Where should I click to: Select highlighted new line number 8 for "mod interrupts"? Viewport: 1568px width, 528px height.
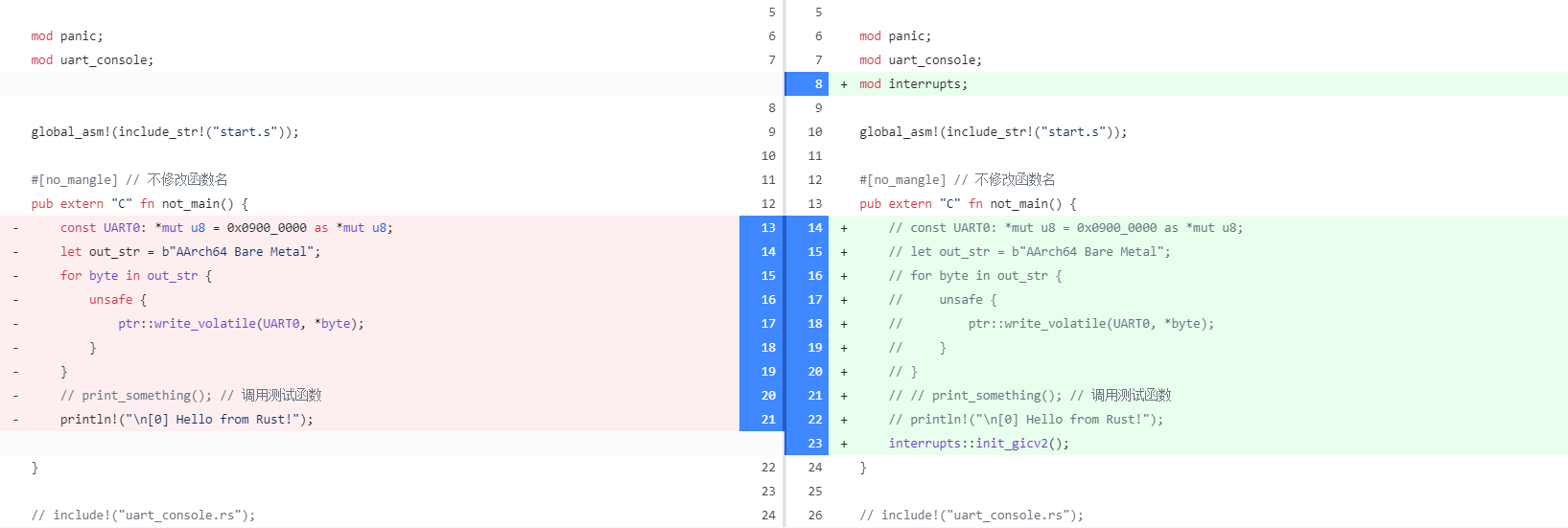[817, 84]
